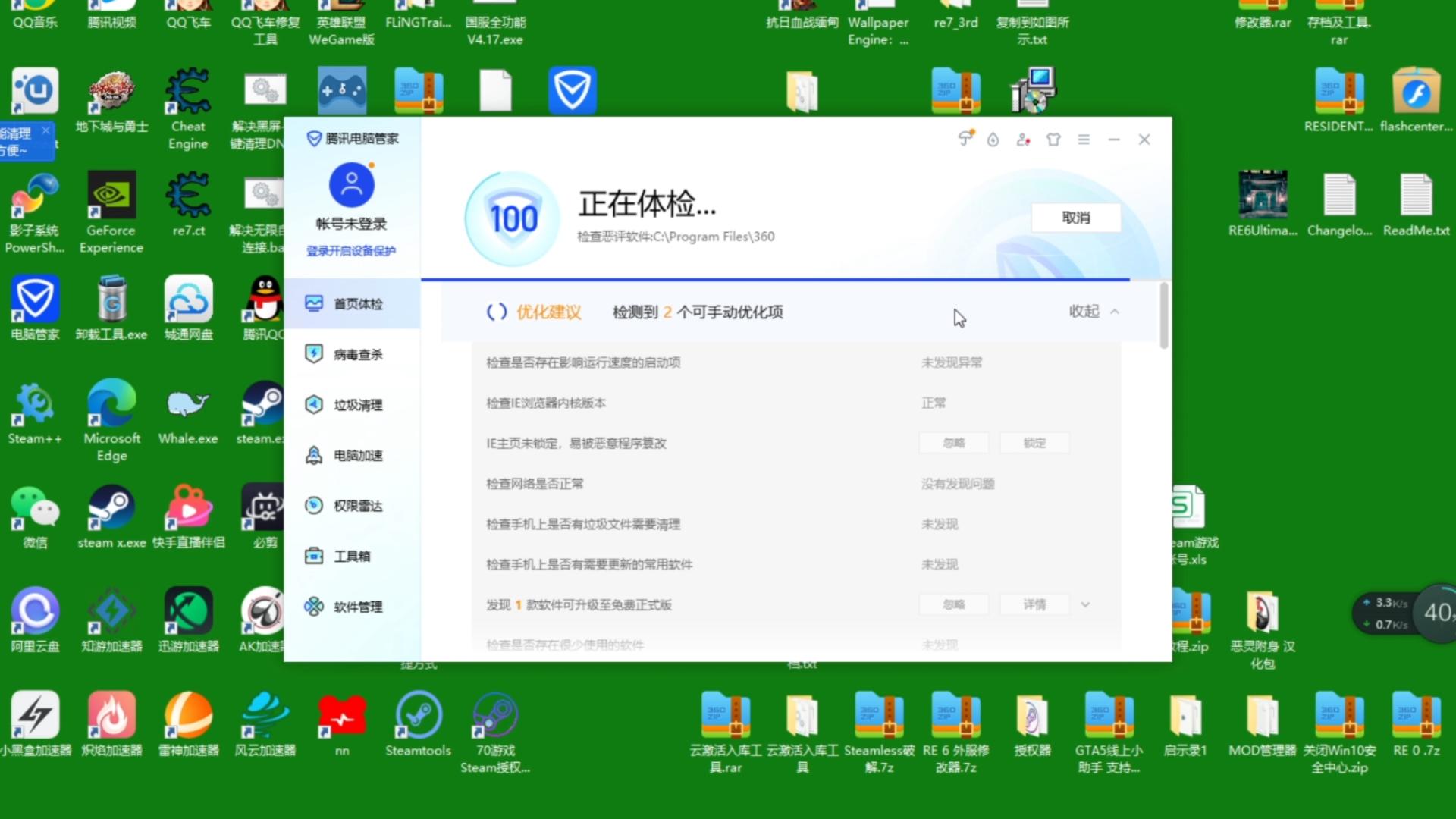Open re7.ct desktop file

tap(188, 204)
